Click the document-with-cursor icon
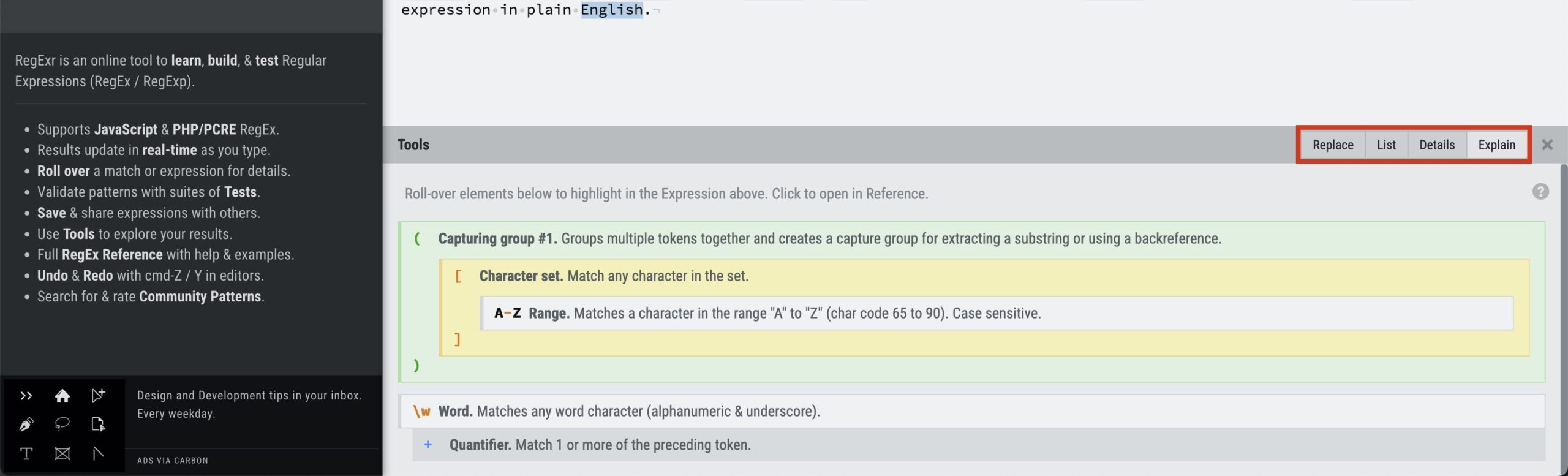The image size is (1568, 476). pyautogui.click(x=98, y=425)
